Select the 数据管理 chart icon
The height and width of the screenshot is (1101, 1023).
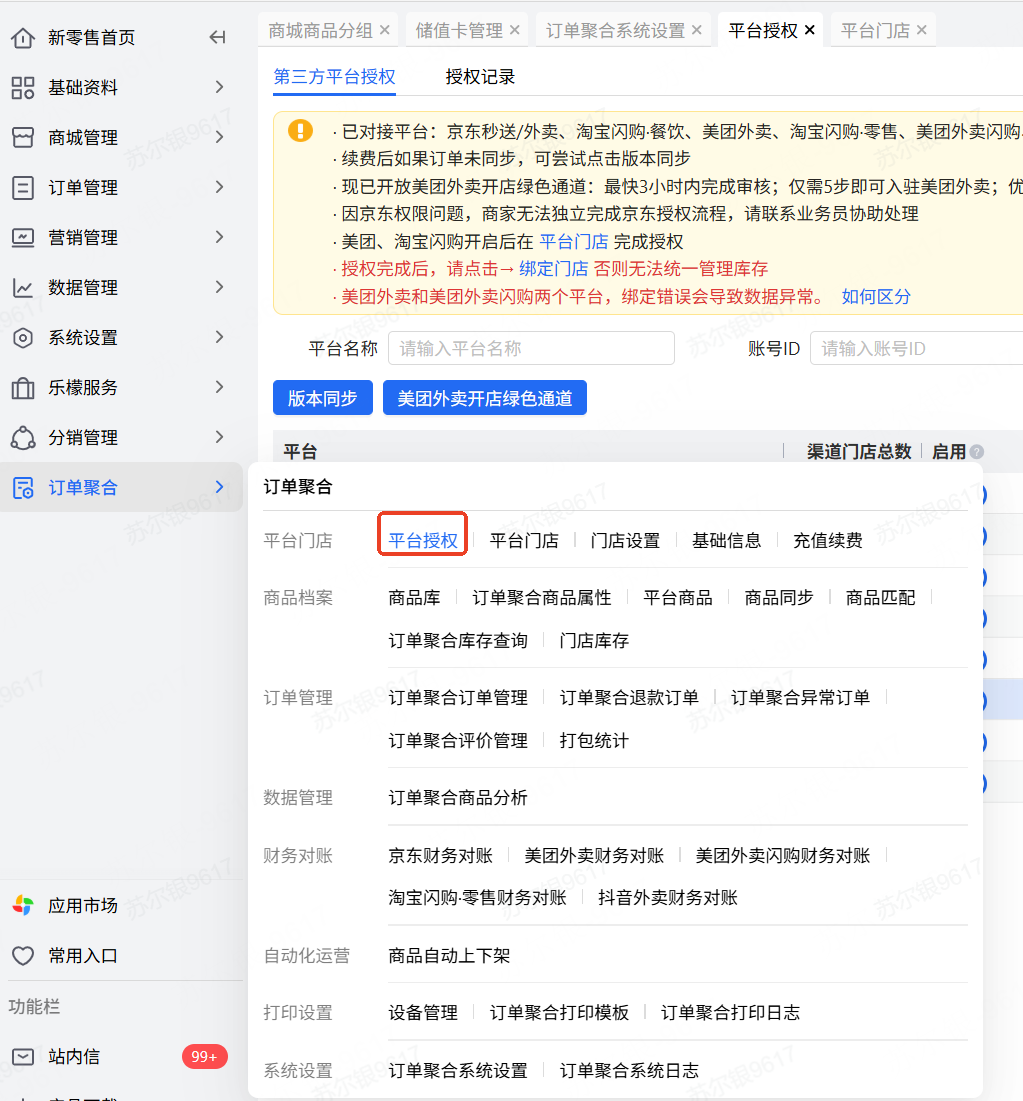(22, 288)
